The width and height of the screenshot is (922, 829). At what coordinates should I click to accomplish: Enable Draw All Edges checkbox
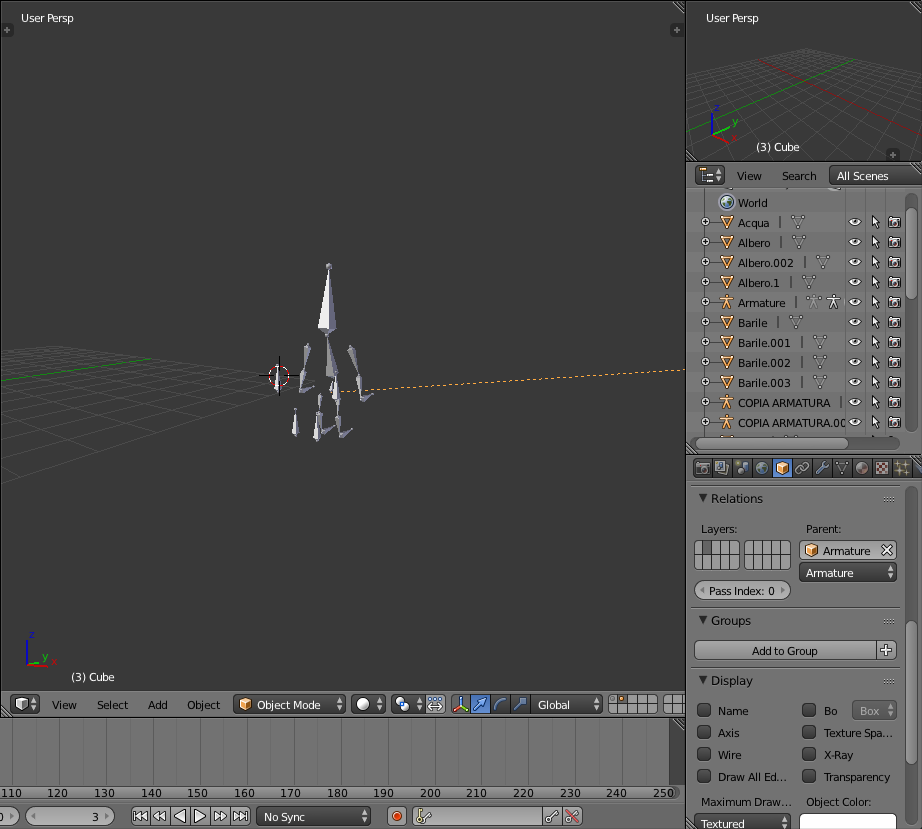tap(704, 777)
